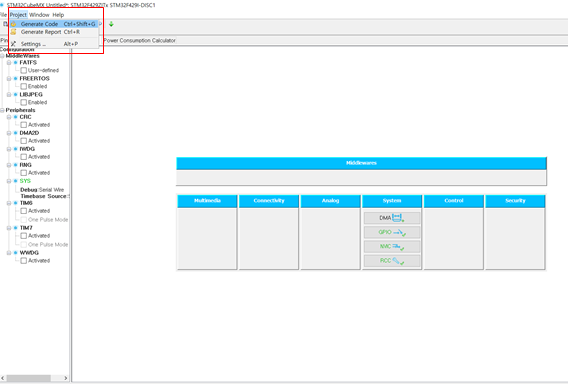Image resolution: width=568 pixels, height=384 pixels.
Task: Click the blue dot icon beside WWDG
Action: click(x=15, y=252)
